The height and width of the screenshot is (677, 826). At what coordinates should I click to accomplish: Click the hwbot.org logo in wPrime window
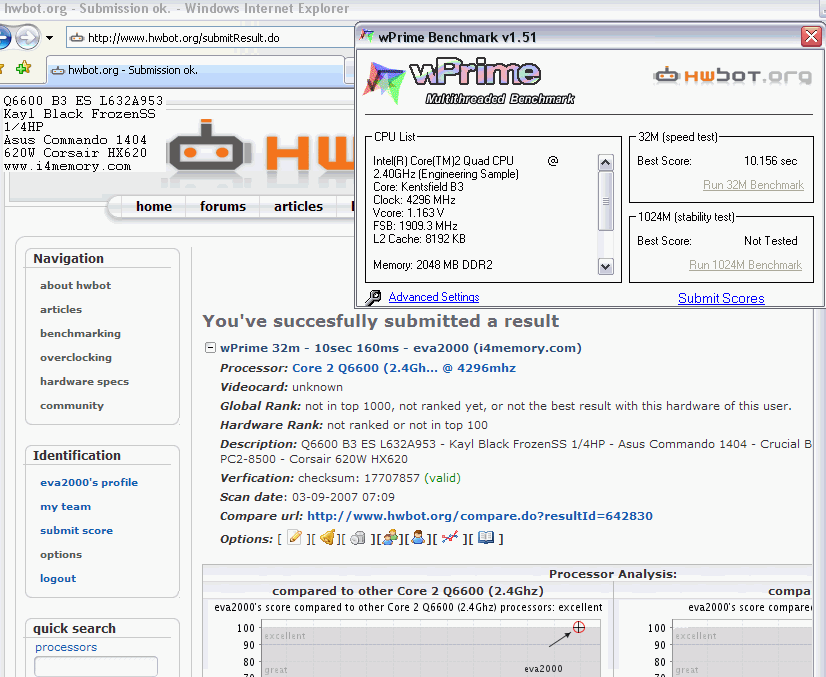coord(733,76)
